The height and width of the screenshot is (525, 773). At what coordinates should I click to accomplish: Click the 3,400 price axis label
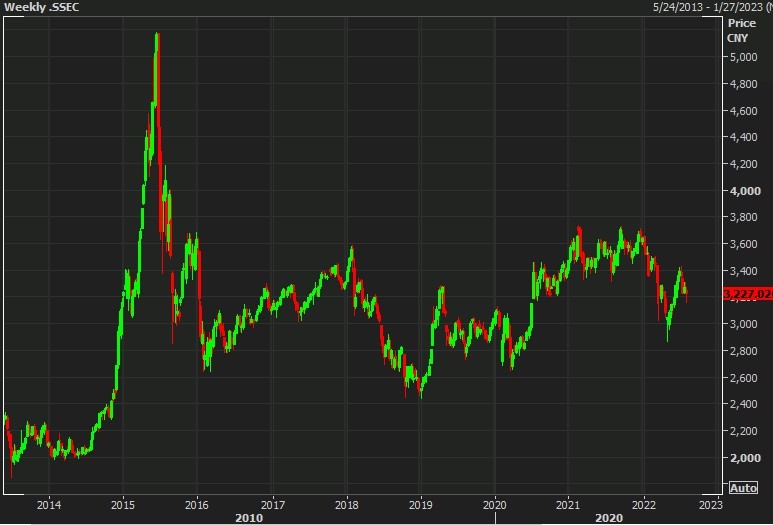(743, 271)
